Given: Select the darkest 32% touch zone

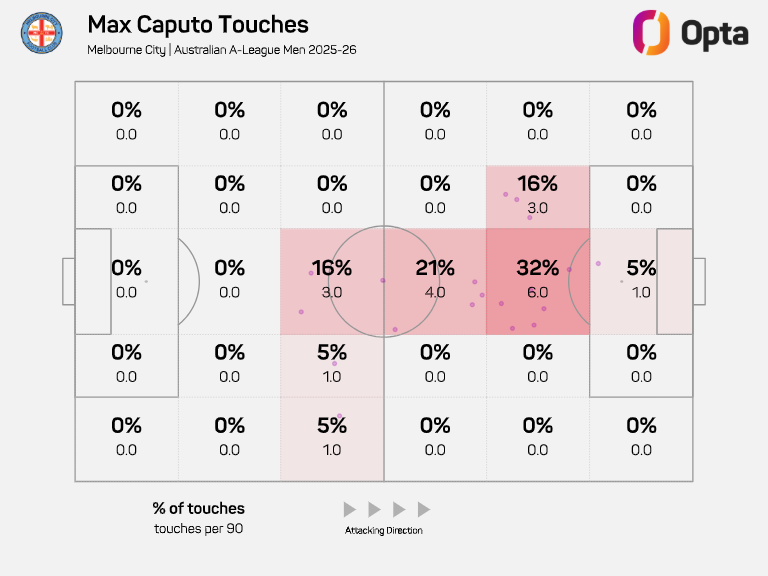Looking at the screenshot, I should click(538, 281).
